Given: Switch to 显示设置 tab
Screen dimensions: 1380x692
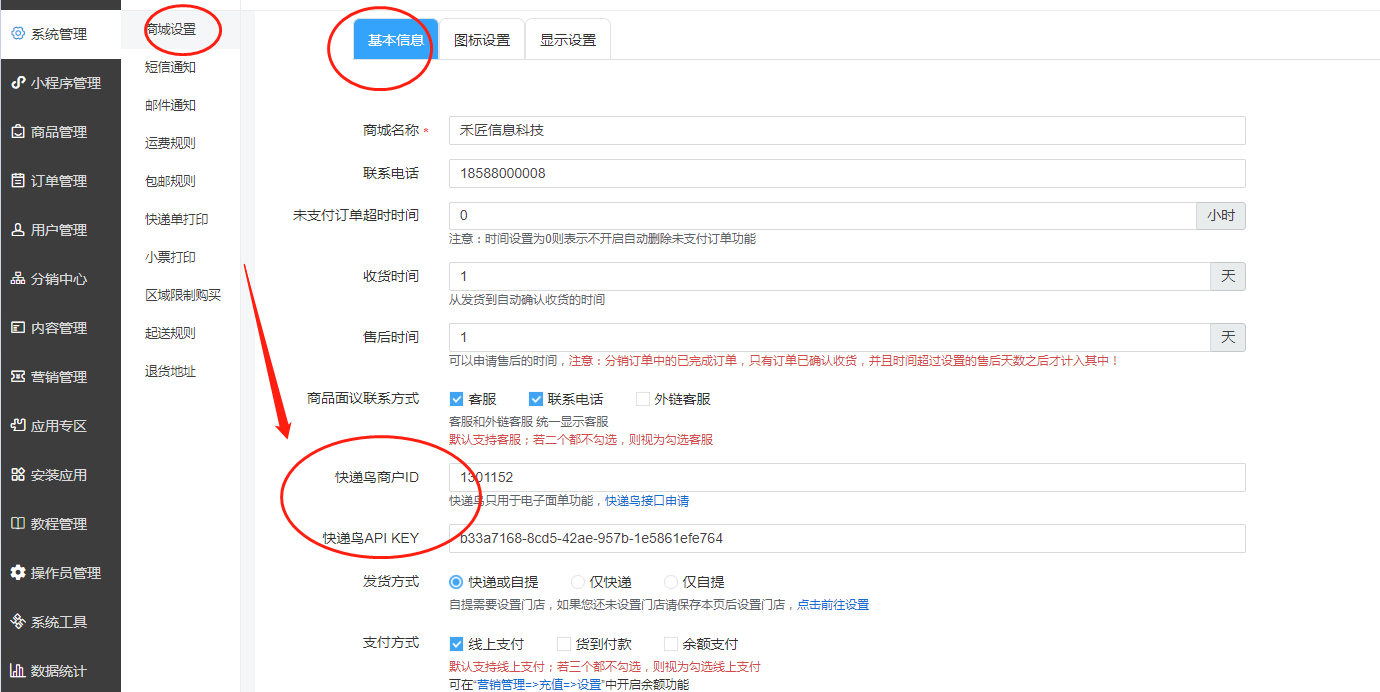Looking at the screenshot, I should coord(568,40).
